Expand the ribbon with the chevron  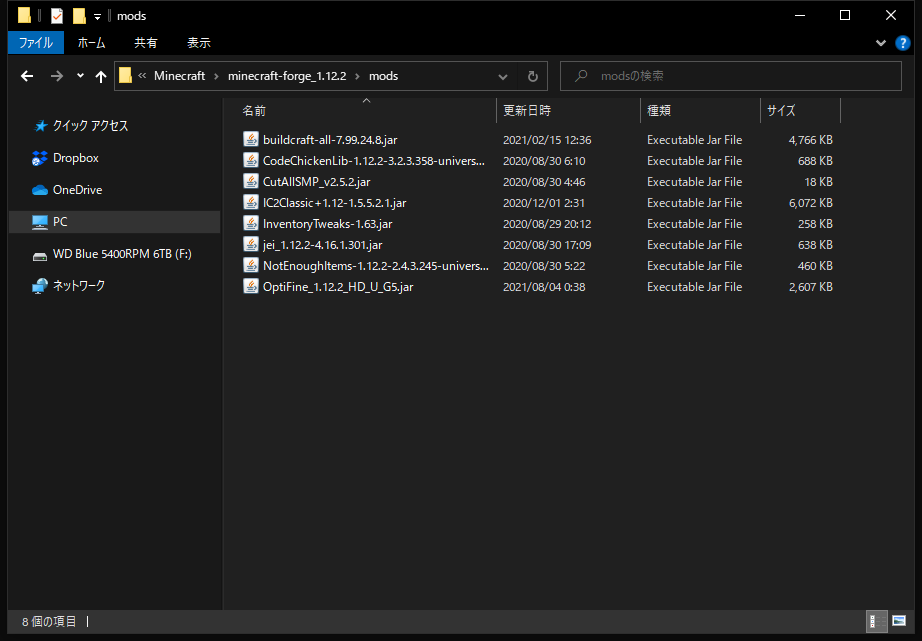[881, 43]
